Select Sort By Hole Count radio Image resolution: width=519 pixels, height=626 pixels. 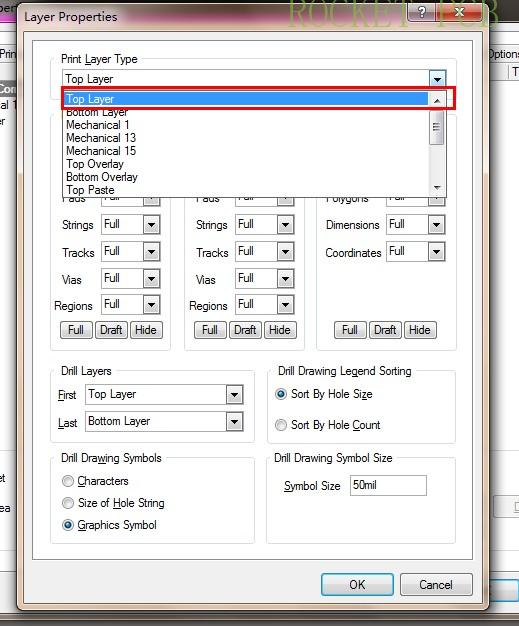tap(281, 425)
